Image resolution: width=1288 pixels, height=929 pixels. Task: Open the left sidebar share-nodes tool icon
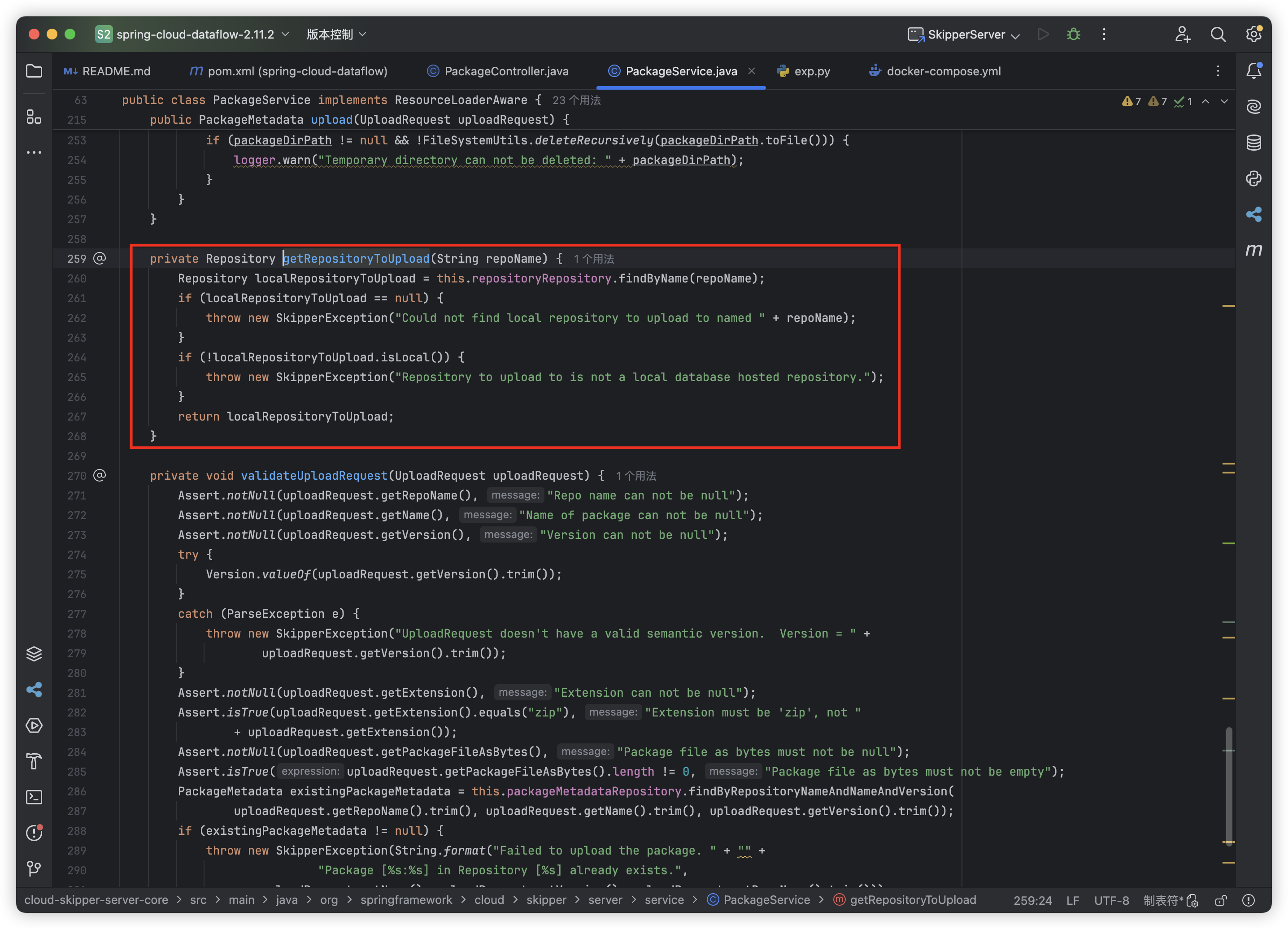pyautogui.click(x=34, y=690)
